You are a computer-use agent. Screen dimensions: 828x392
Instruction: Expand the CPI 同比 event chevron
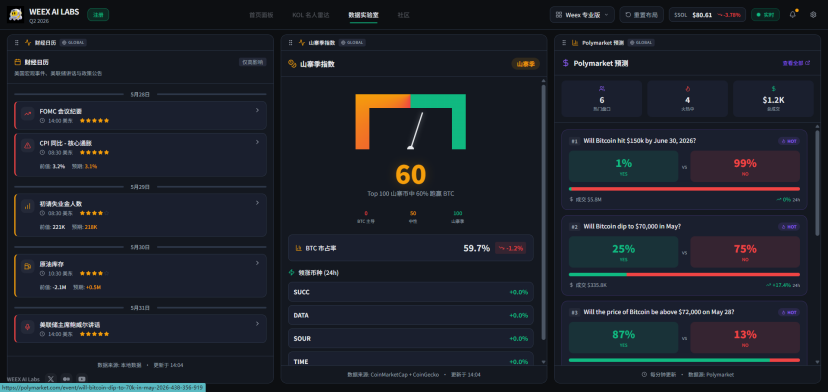coord(257,142)
